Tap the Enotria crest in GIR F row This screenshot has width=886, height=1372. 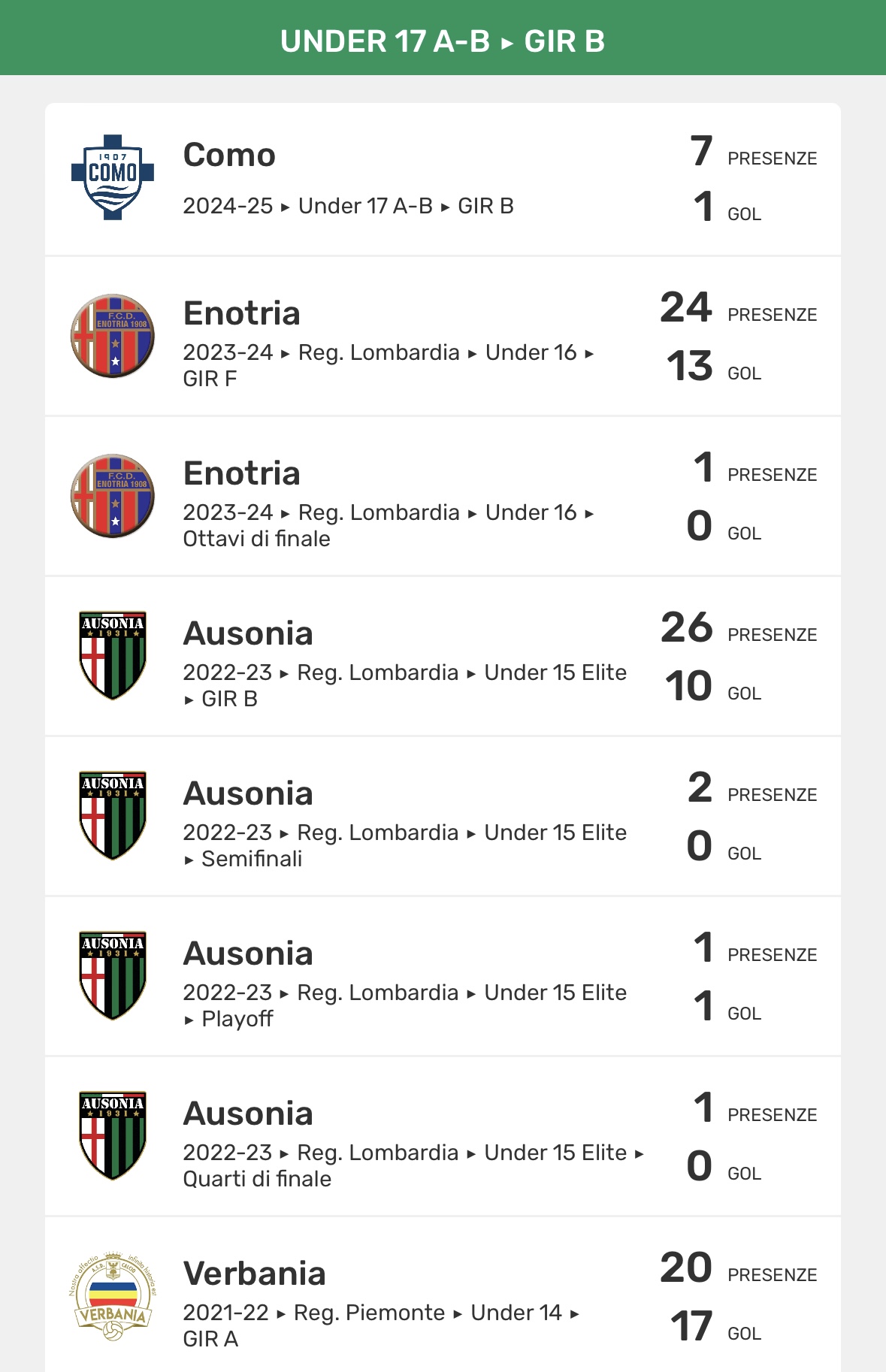point(113,336)
